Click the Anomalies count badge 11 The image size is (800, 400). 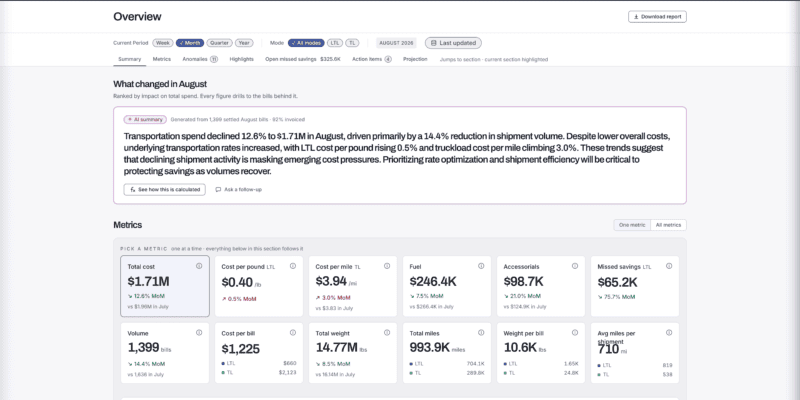[x=214, y=59]
